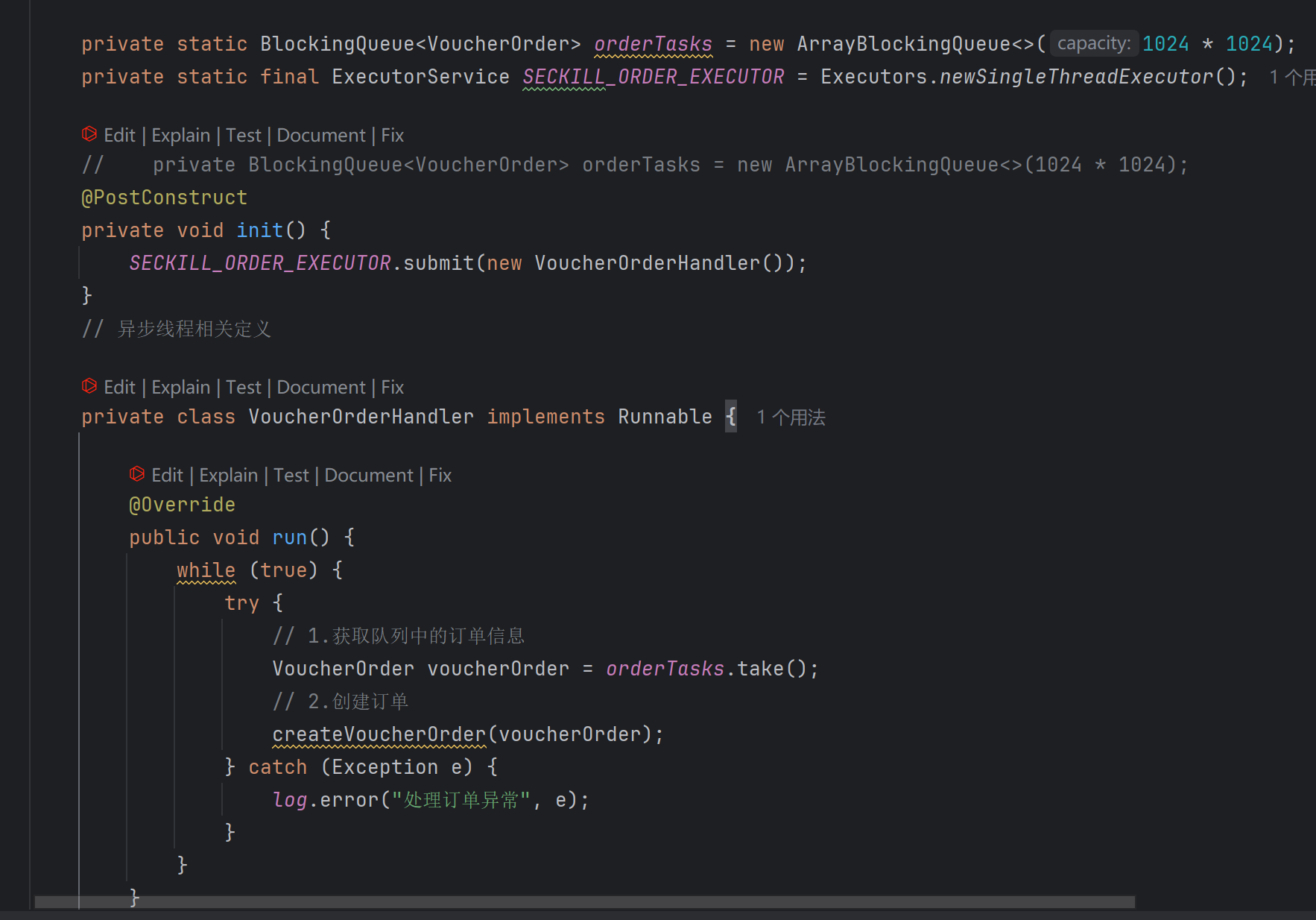Click Explain above the VoucherOrderHandler class
The image size is (1316, 920).
[x=181, y=387]
